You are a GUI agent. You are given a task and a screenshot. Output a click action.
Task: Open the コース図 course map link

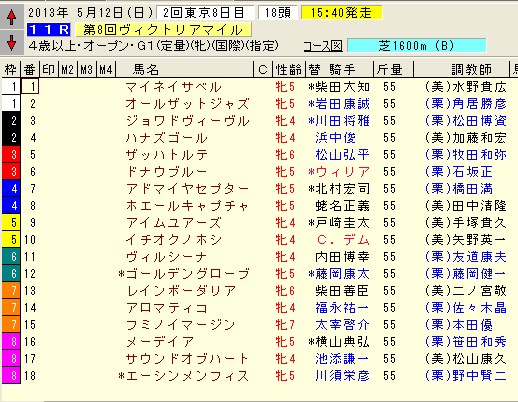[323, 46]
